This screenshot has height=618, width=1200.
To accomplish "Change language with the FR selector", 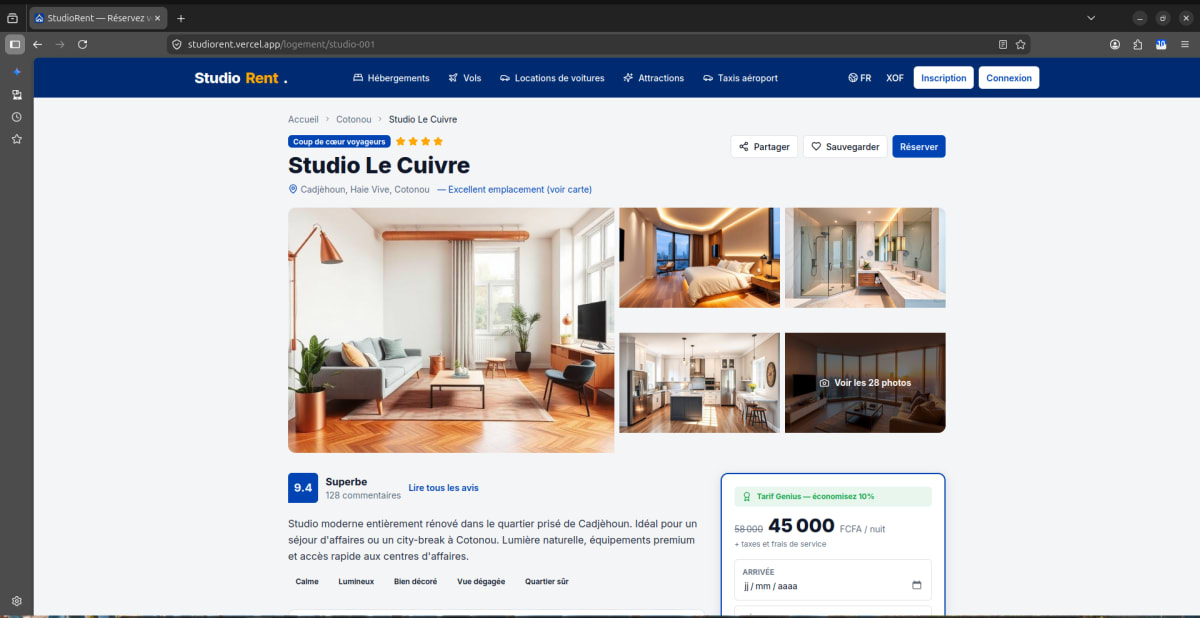I will pos(859,78).
